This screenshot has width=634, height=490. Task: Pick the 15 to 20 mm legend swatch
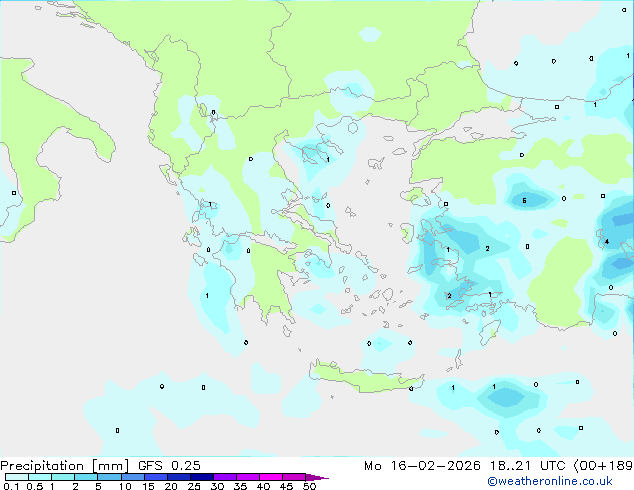click(x=155, y=477)
